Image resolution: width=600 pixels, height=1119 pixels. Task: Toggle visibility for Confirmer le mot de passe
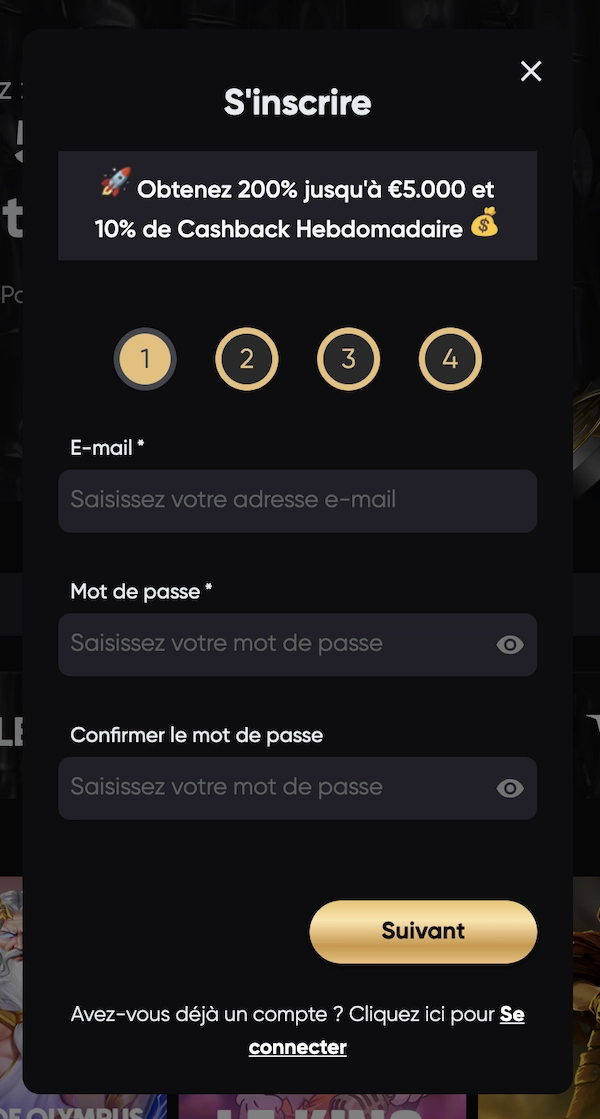pos(510,789)
